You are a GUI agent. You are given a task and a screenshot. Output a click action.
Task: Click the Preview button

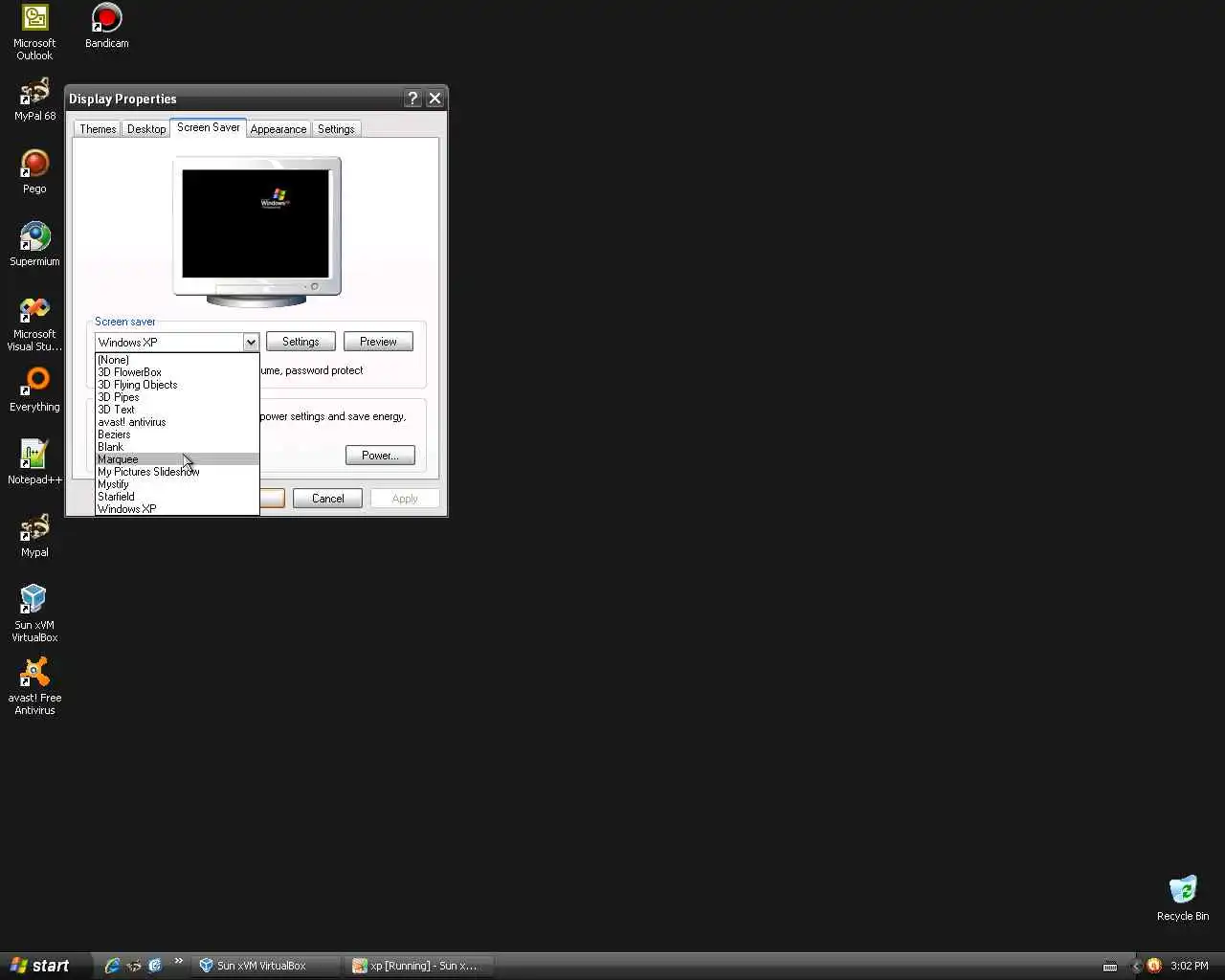point(378,342)
